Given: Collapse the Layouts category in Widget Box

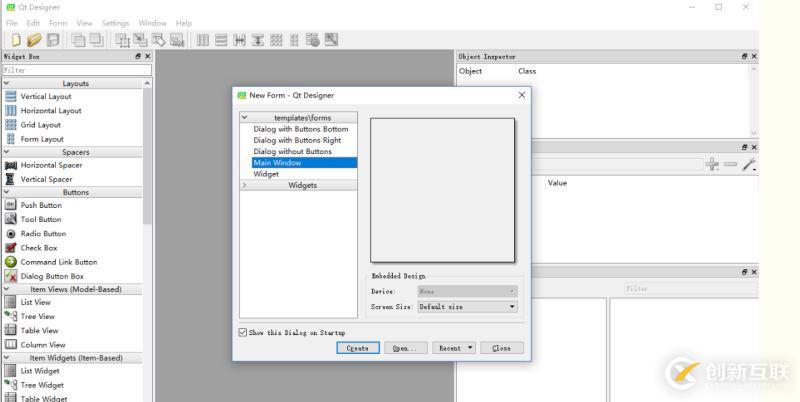Looking at the screenshot, I should (x=7, y=83).
